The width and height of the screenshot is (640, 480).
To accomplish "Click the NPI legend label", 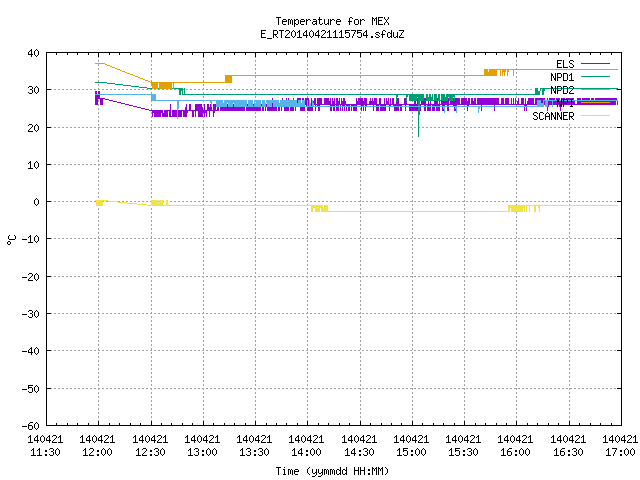I will [565, 103].
